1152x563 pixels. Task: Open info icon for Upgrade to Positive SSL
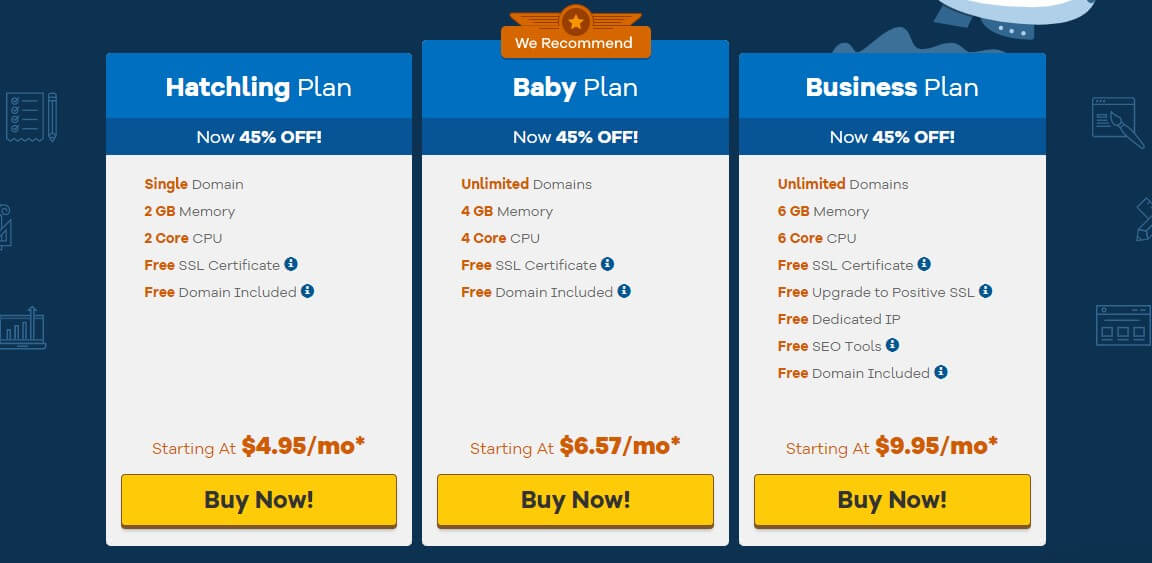tap(985, 291)
